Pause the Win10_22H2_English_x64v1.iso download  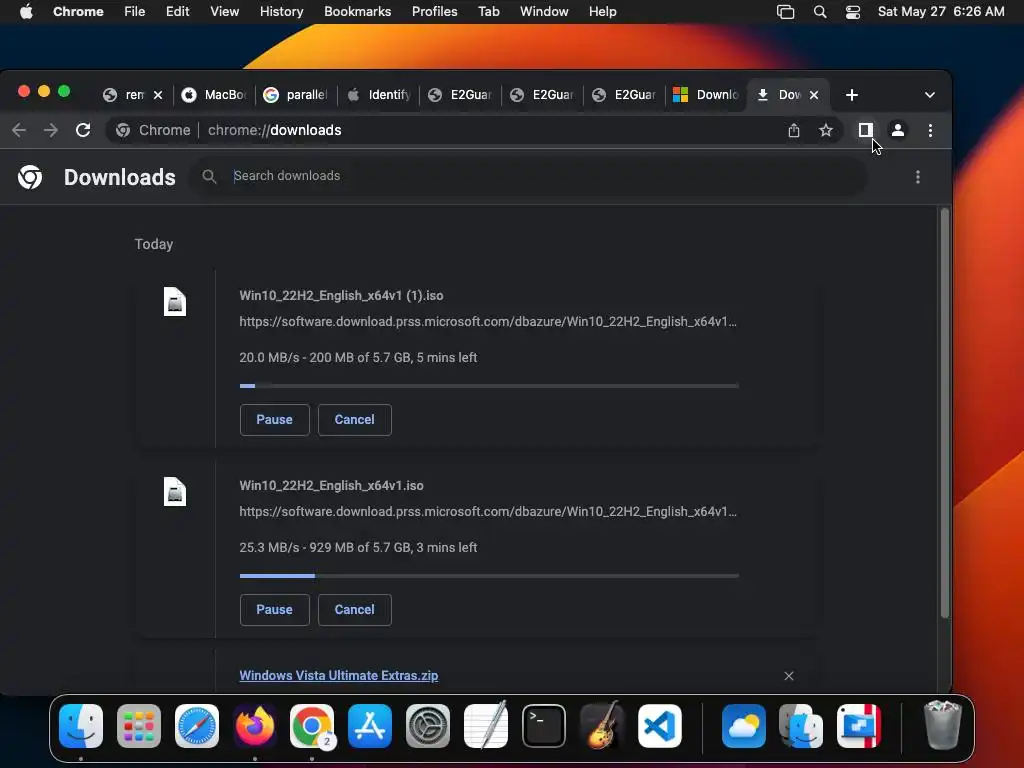point(274,610)
